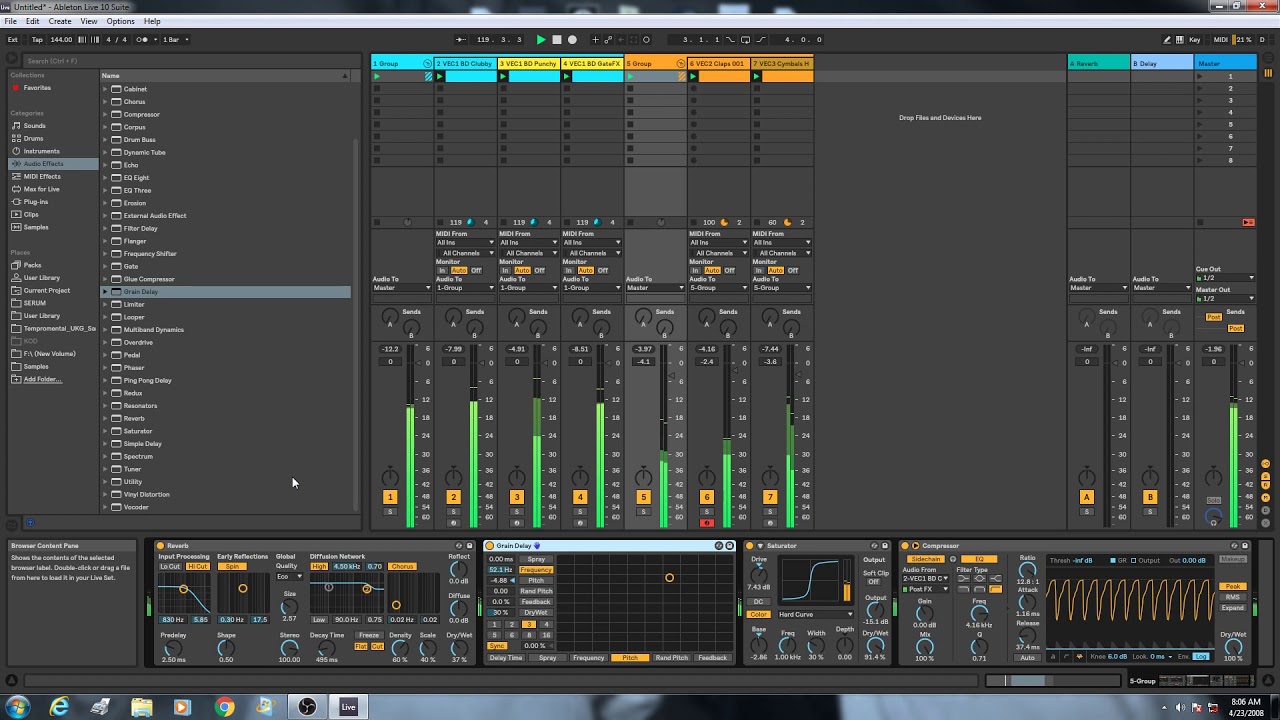This screenshot has width=1280, height=720.
Task: Enable Lo Cut in Reverb
Action: pos(170,566)
